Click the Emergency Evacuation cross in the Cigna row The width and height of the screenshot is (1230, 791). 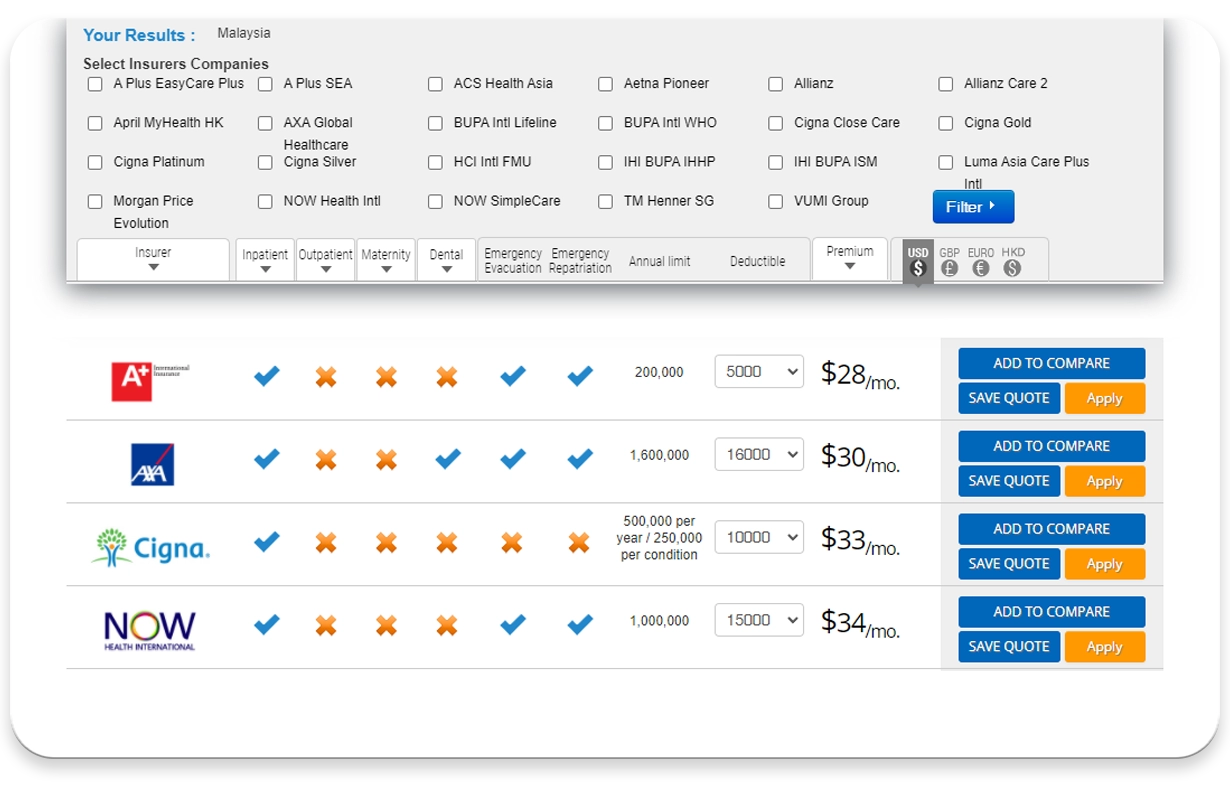[512, 543]
